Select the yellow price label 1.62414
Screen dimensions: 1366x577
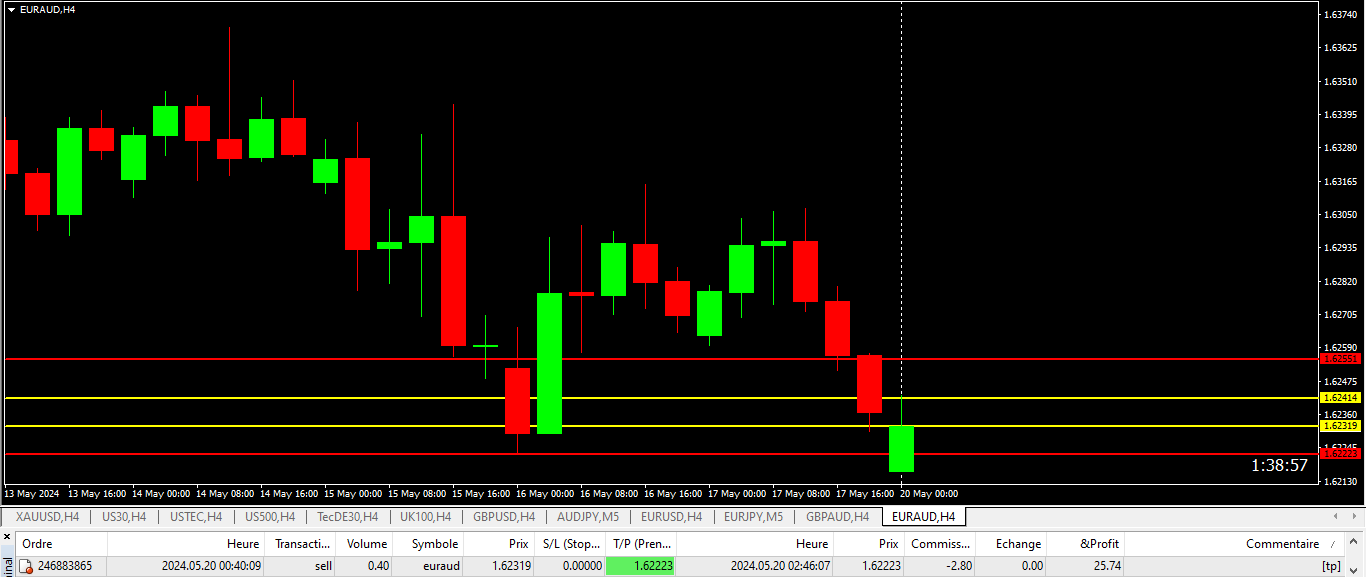point(1340,398)
